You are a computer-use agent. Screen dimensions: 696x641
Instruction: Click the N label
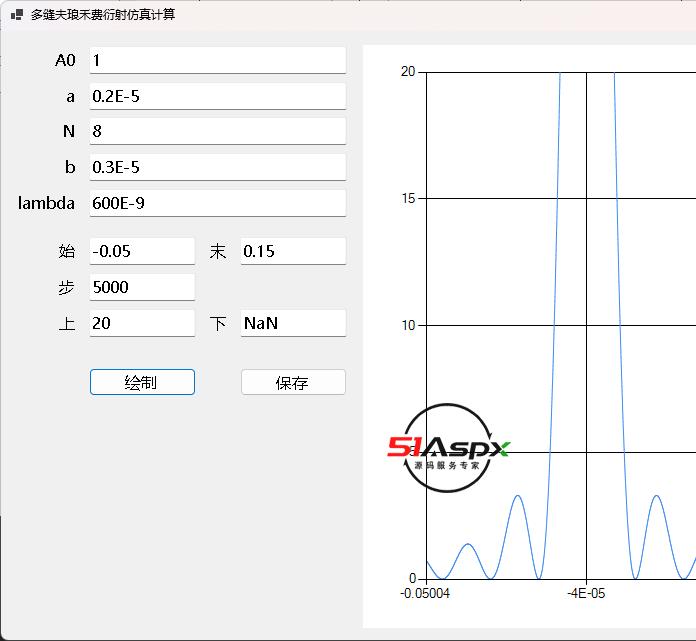click(x=69, y=131)
